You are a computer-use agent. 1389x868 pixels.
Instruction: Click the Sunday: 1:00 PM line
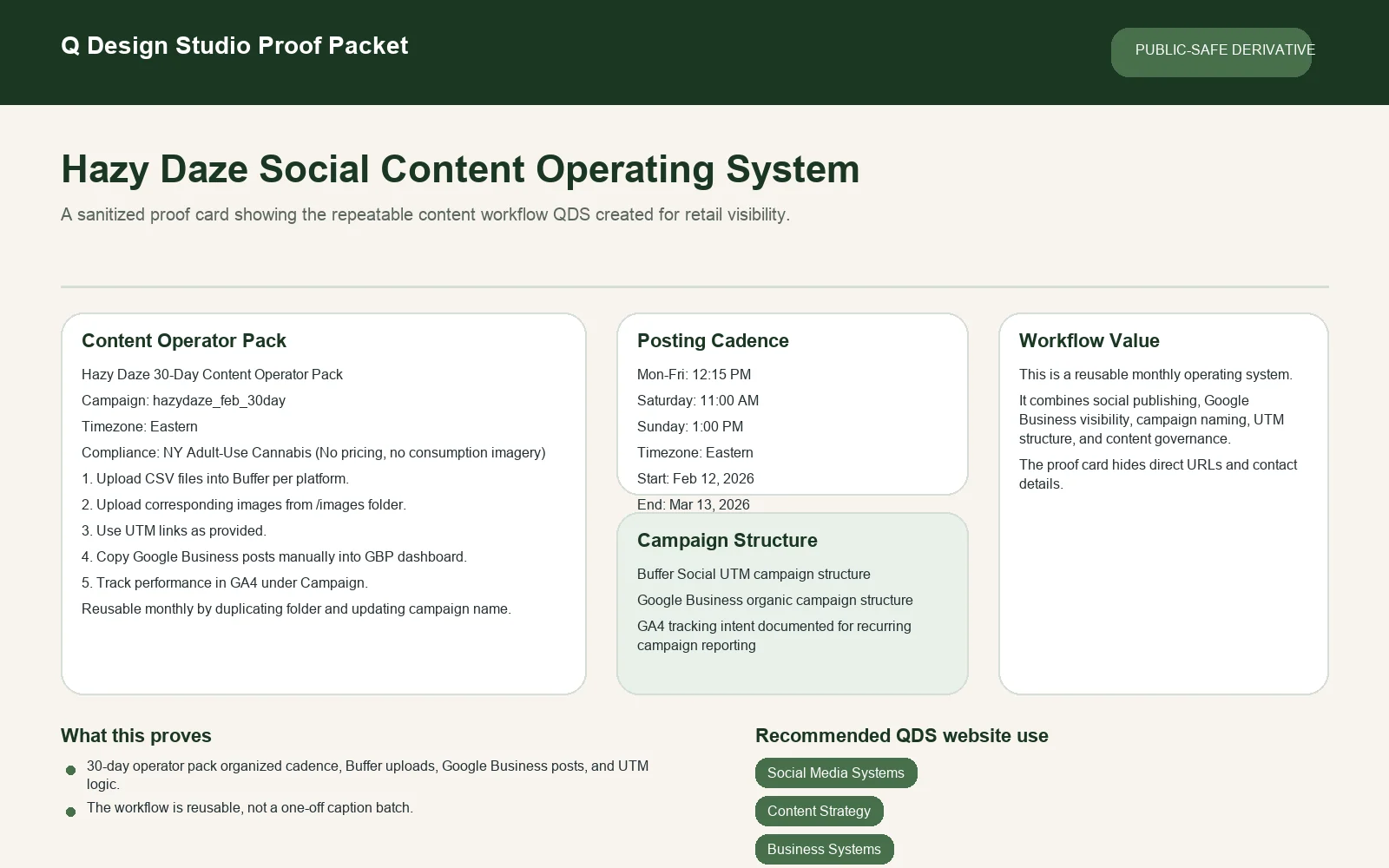690,426
